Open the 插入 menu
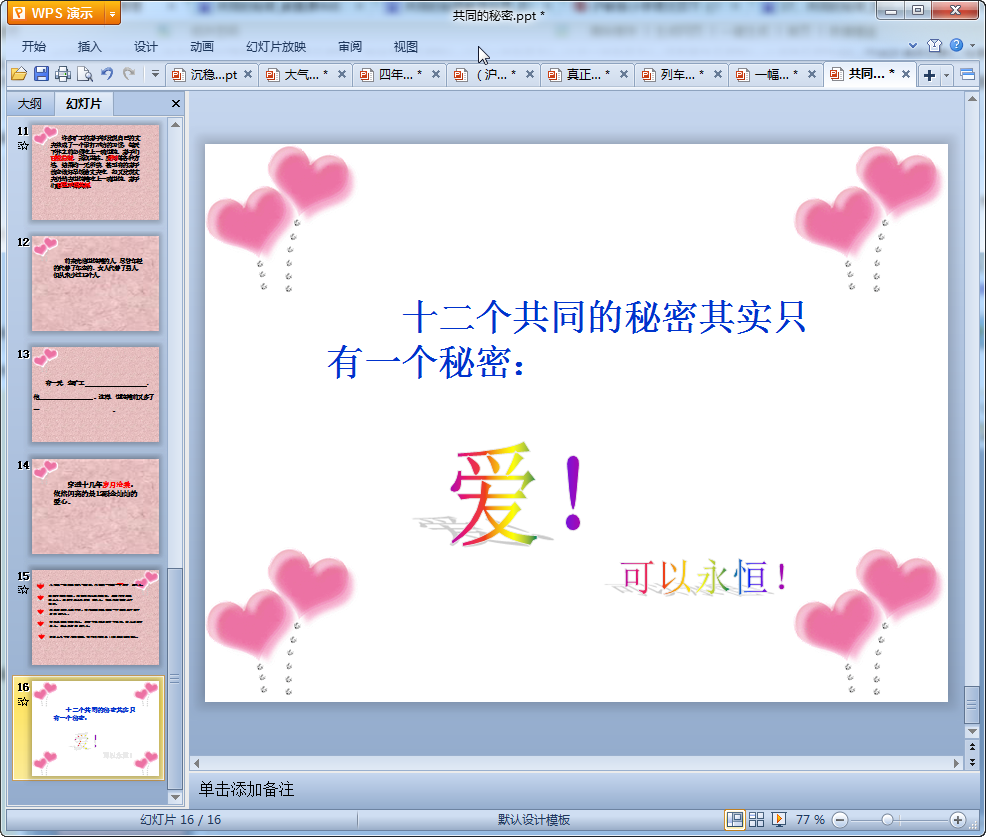 [x=89, y=47]
